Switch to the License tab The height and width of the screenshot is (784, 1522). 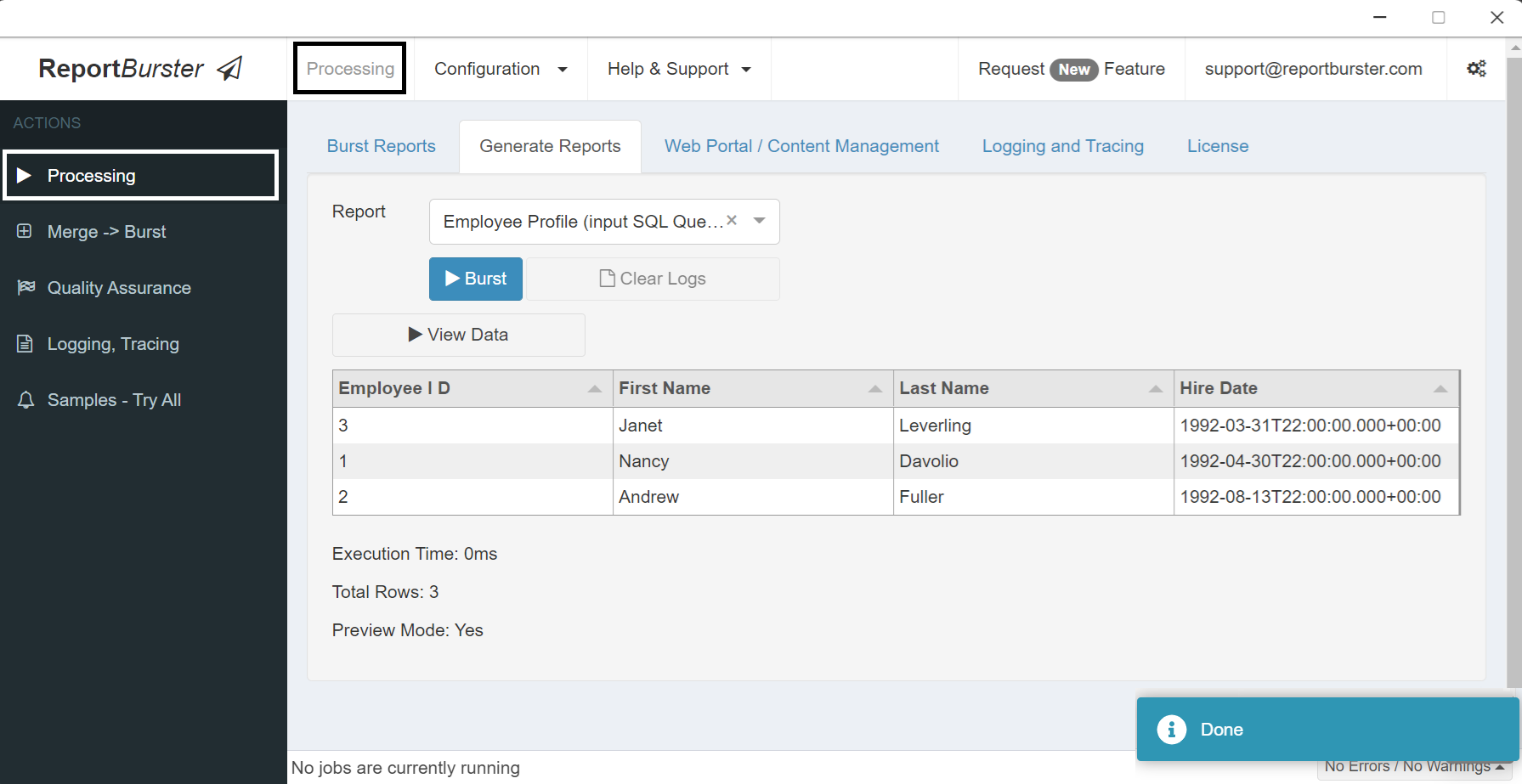(x=1217, y=146)
